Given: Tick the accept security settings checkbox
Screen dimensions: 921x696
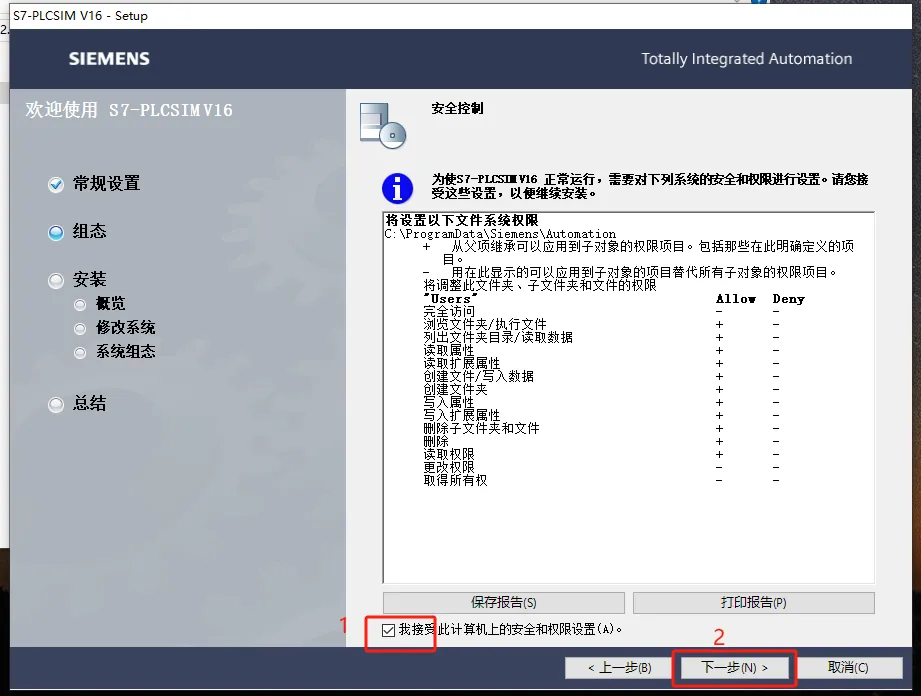Looking at the screenshot, I should click(x=388, y=630).
